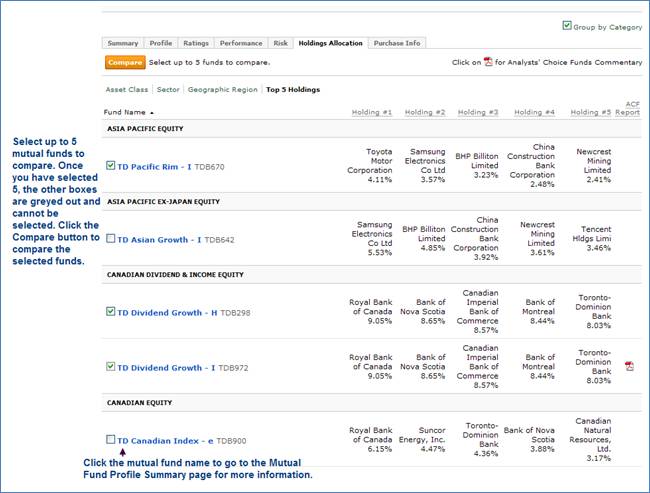Click the CANADIAN EQUITY category heading
This screenshot has width=650, height=493.
pos(139,403)
